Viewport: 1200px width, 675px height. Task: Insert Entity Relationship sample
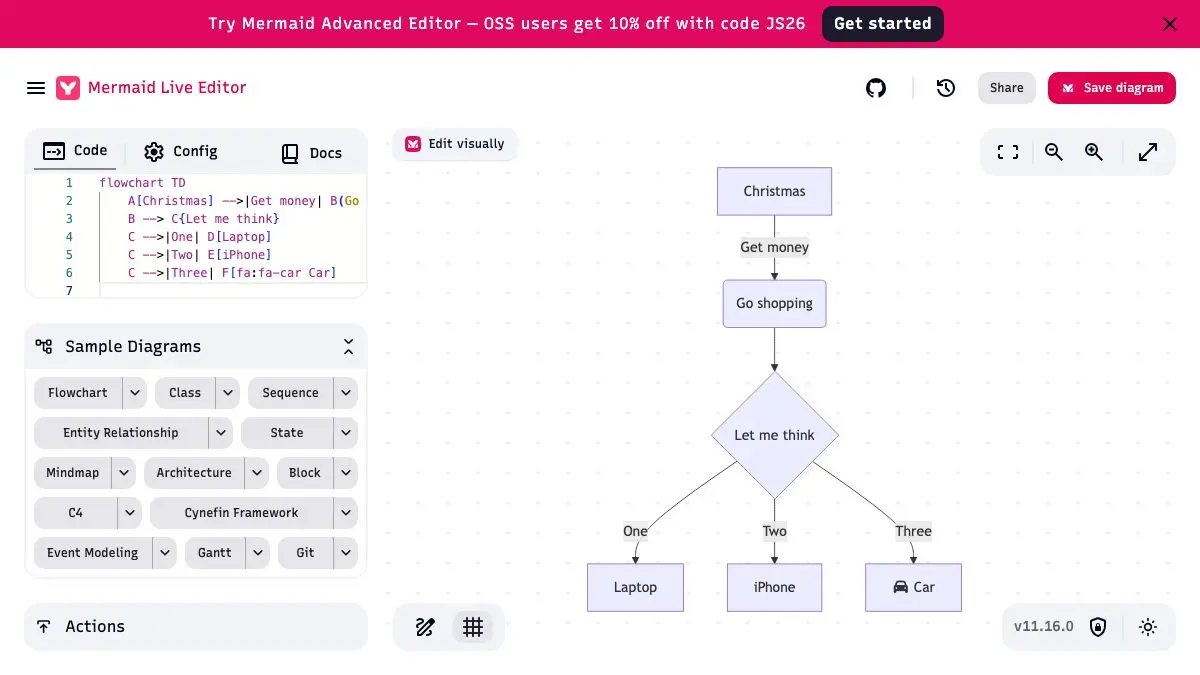click(121, 433)
